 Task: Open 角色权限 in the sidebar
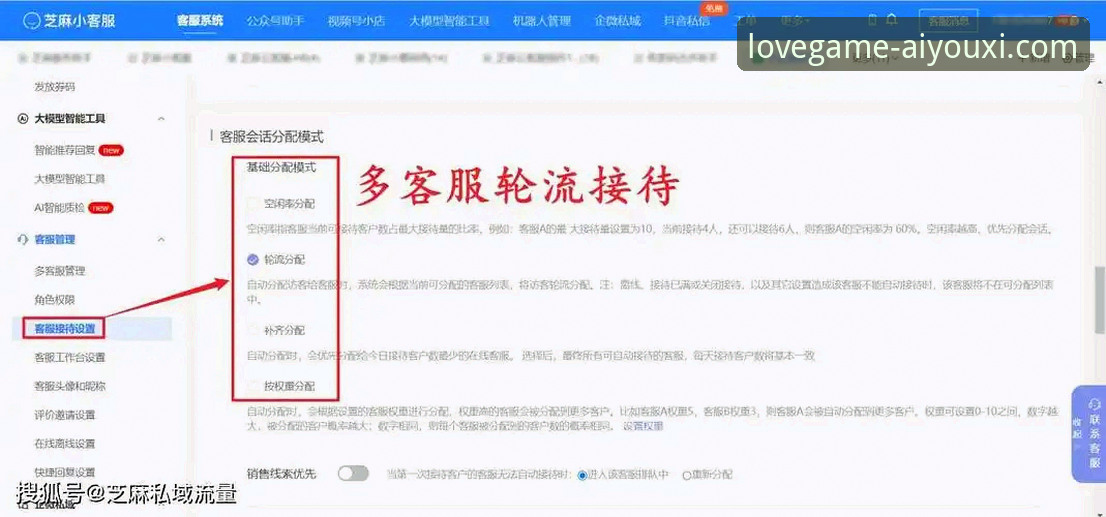pyautogui.click(x=54, y=300)
